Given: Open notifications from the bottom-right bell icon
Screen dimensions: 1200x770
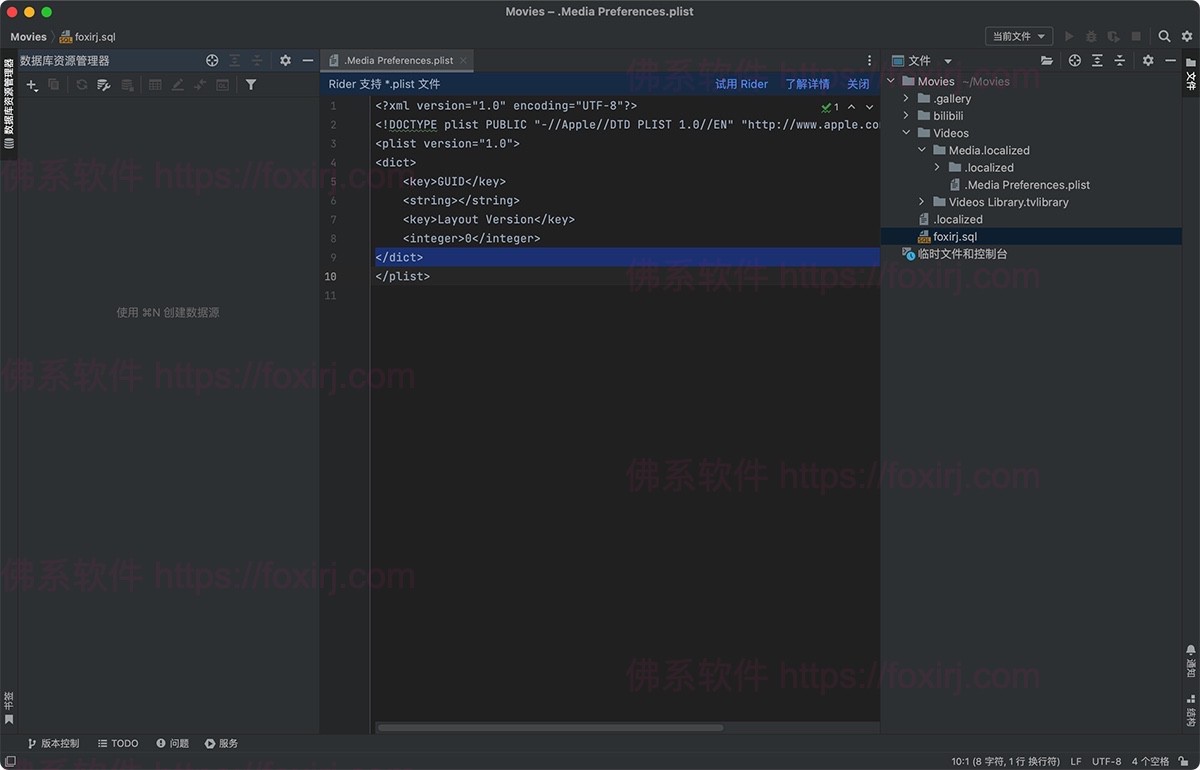Looking at the screenshot, I should [1190, 648].
